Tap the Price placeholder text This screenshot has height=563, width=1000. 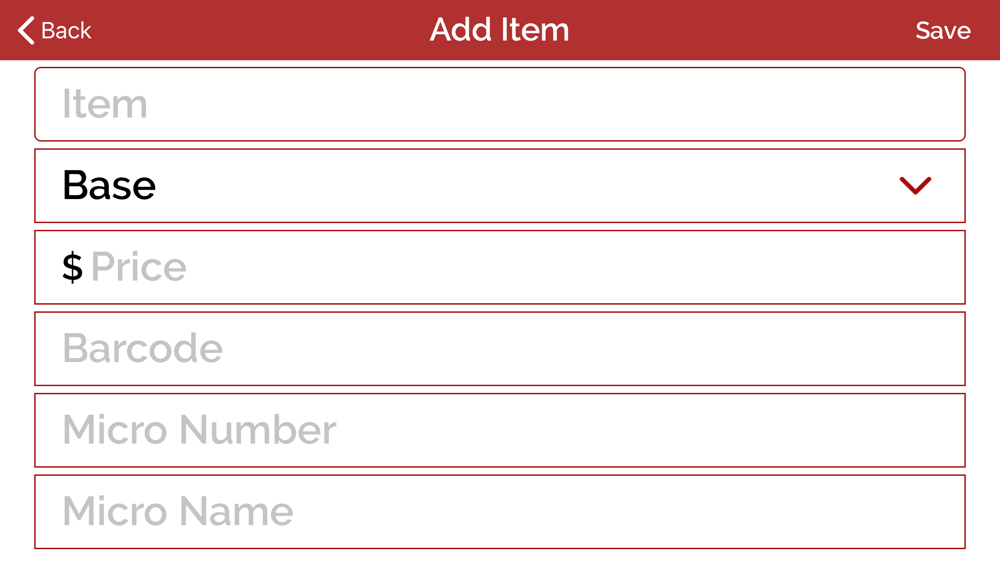coord(139,267)
